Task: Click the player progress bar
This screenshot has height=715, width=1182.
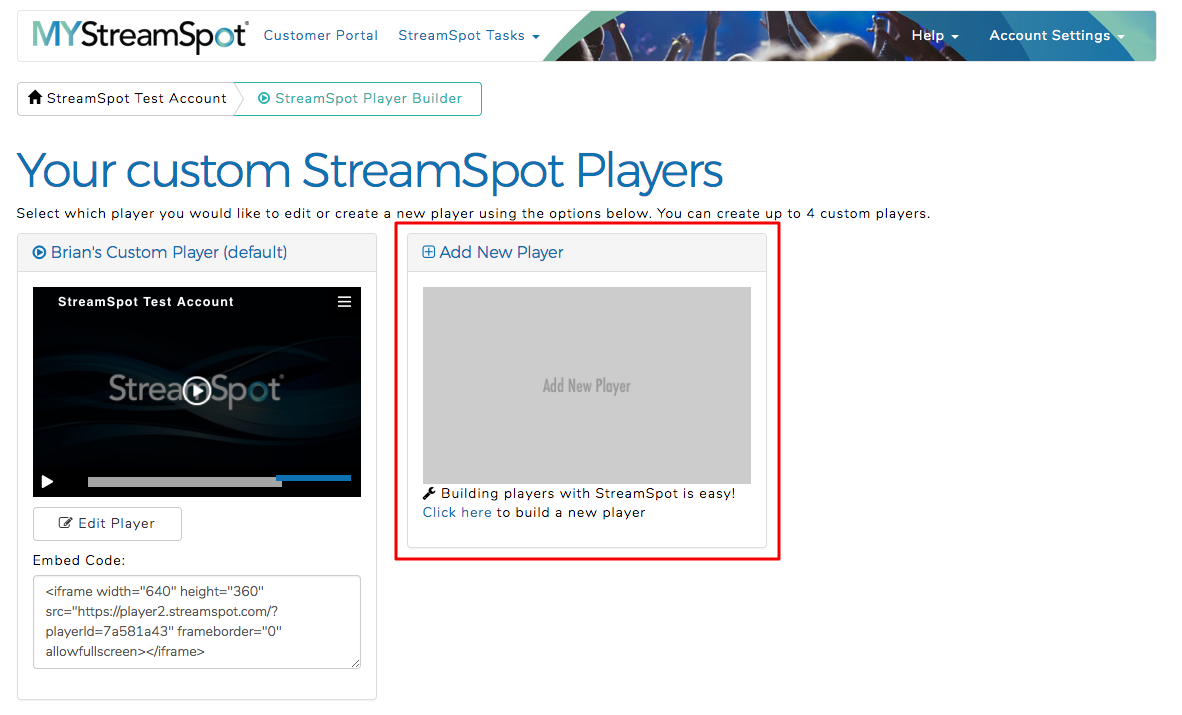Action: 185,481
